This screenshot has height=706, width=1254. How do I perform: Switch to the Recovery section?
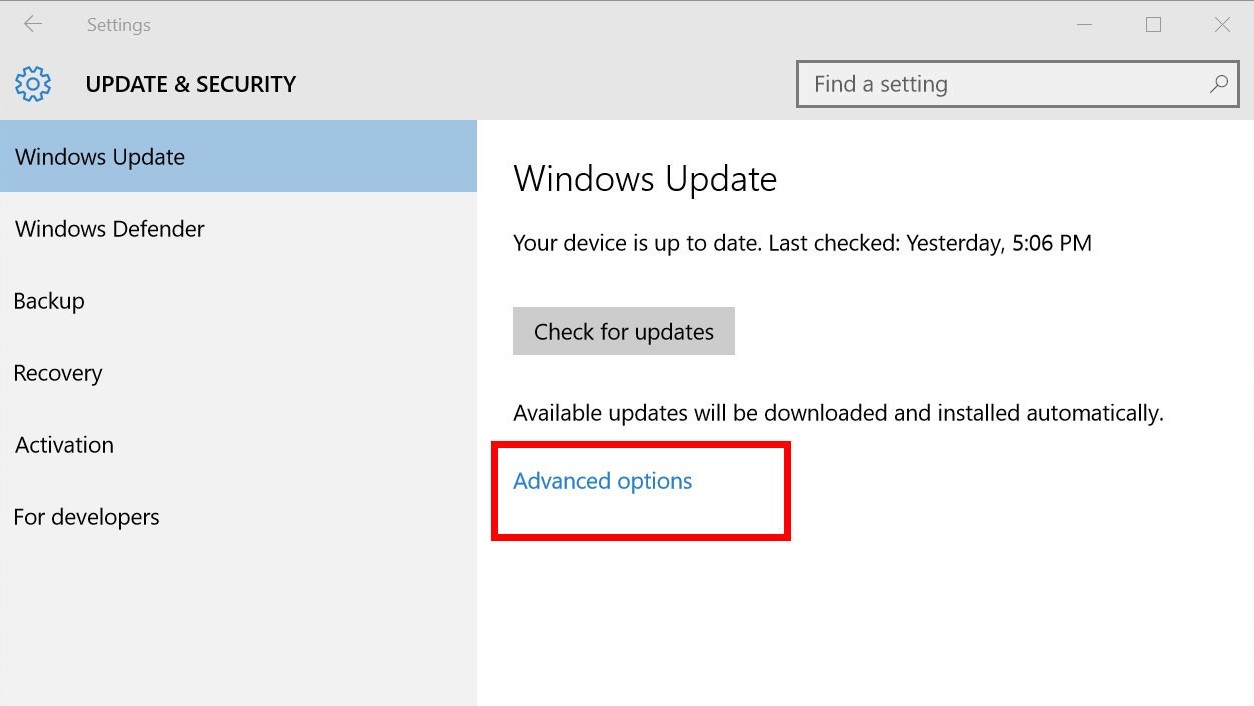click(238, 372)
